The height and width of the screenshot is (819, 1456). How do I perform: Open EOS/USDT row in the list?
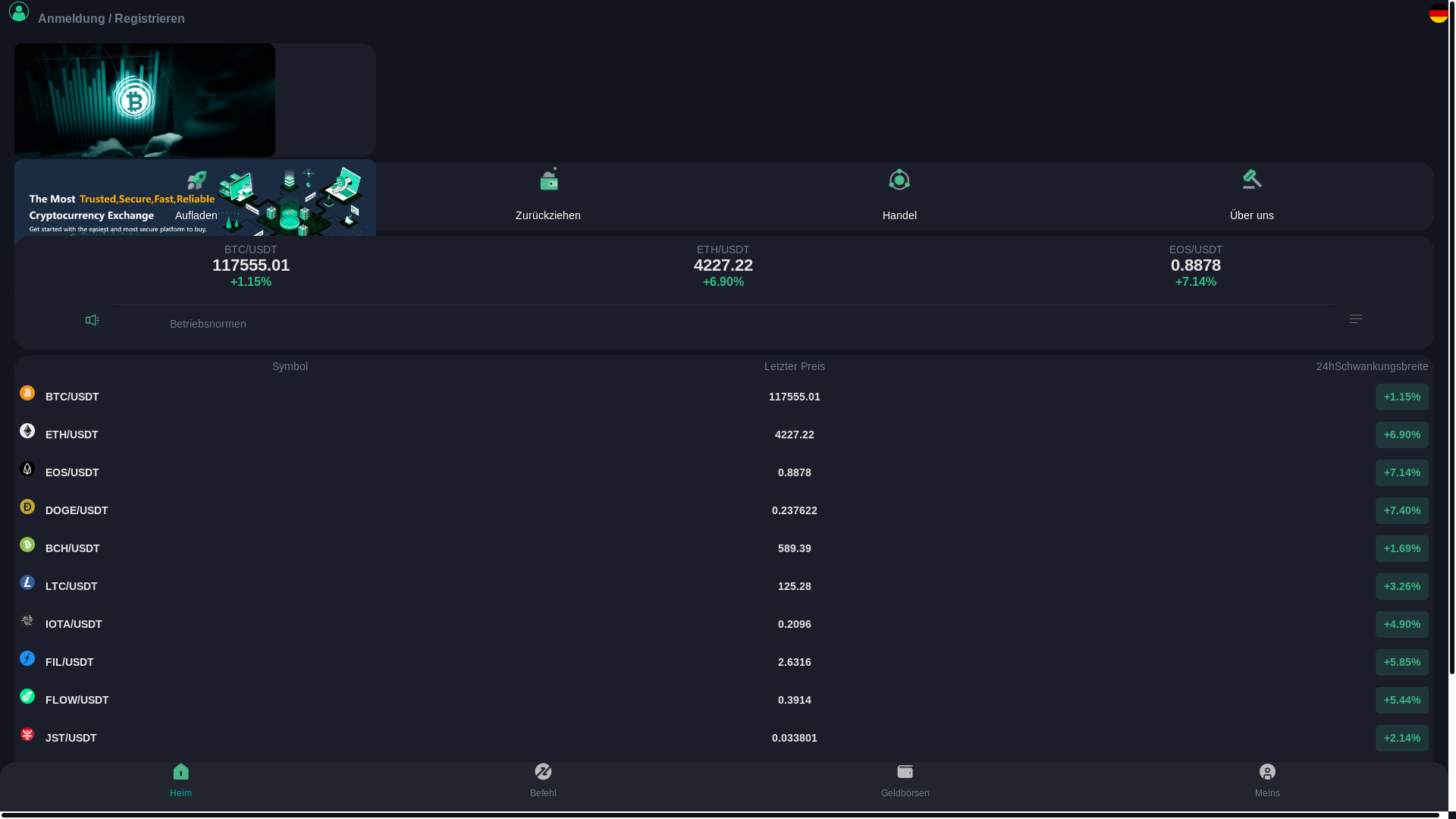pos(724,472)
